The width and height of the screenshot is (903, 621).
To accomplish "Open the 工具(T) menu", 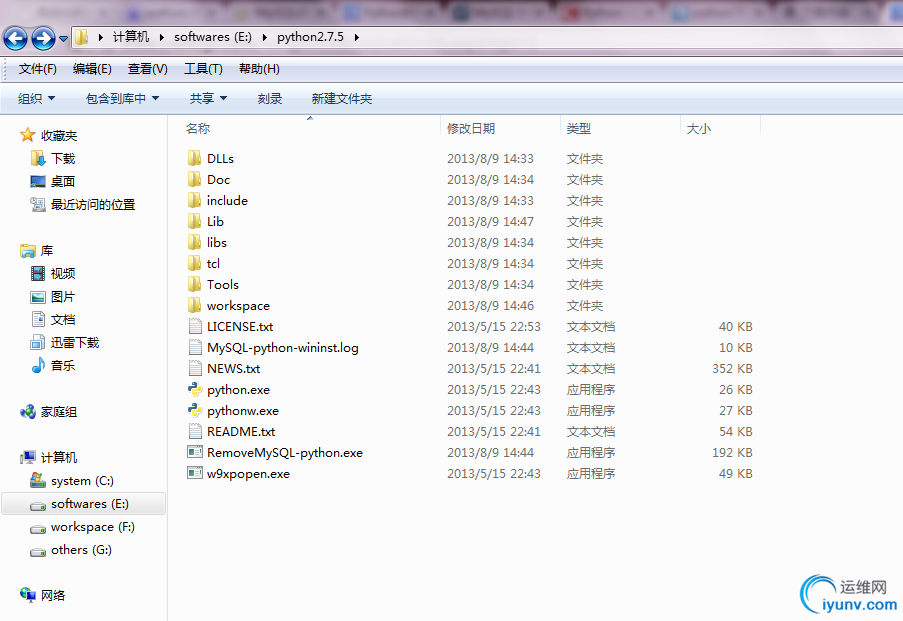I will click(x=203, y=69).
